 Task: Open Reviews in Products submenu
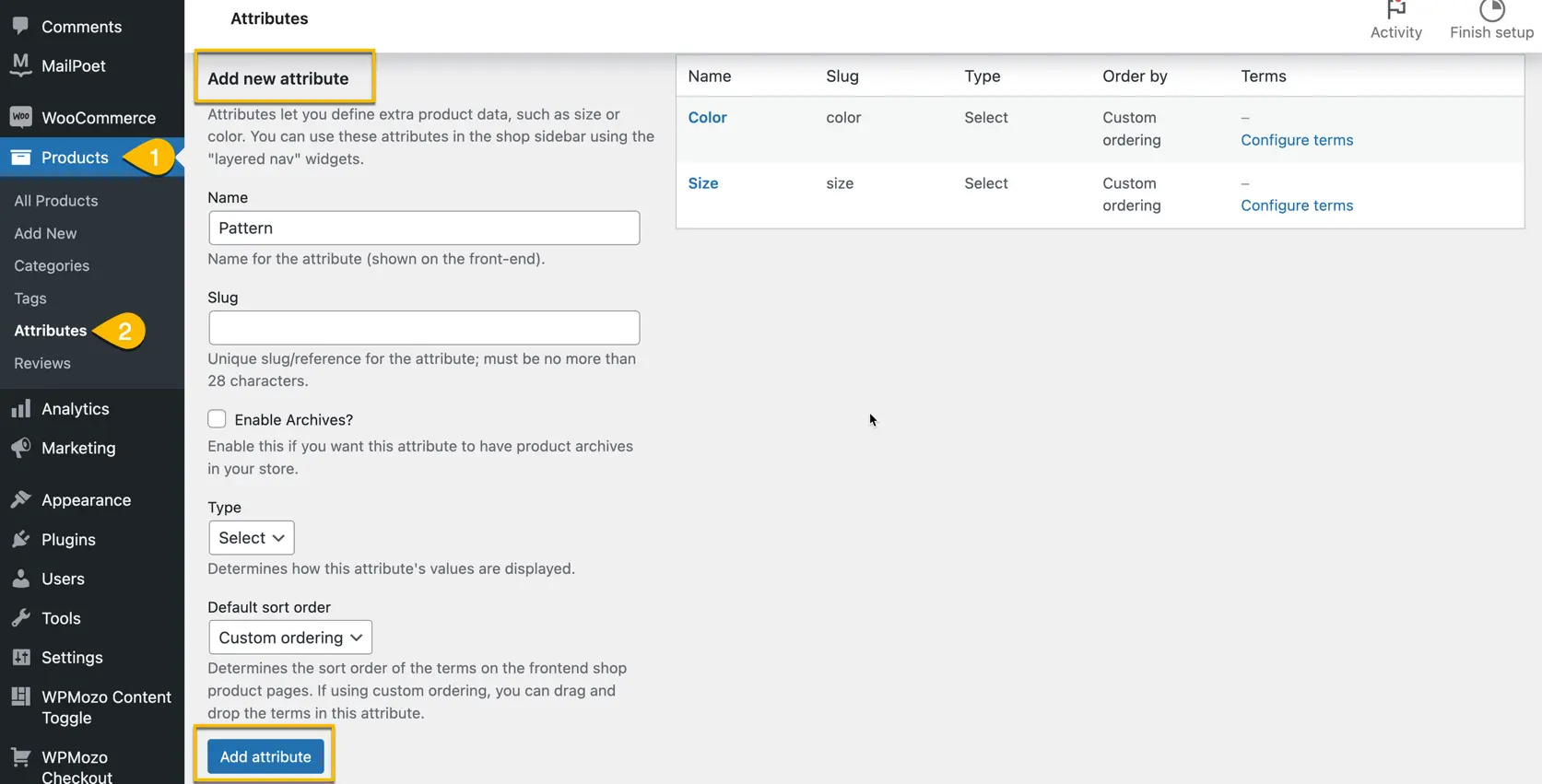(x=42, y=363)
